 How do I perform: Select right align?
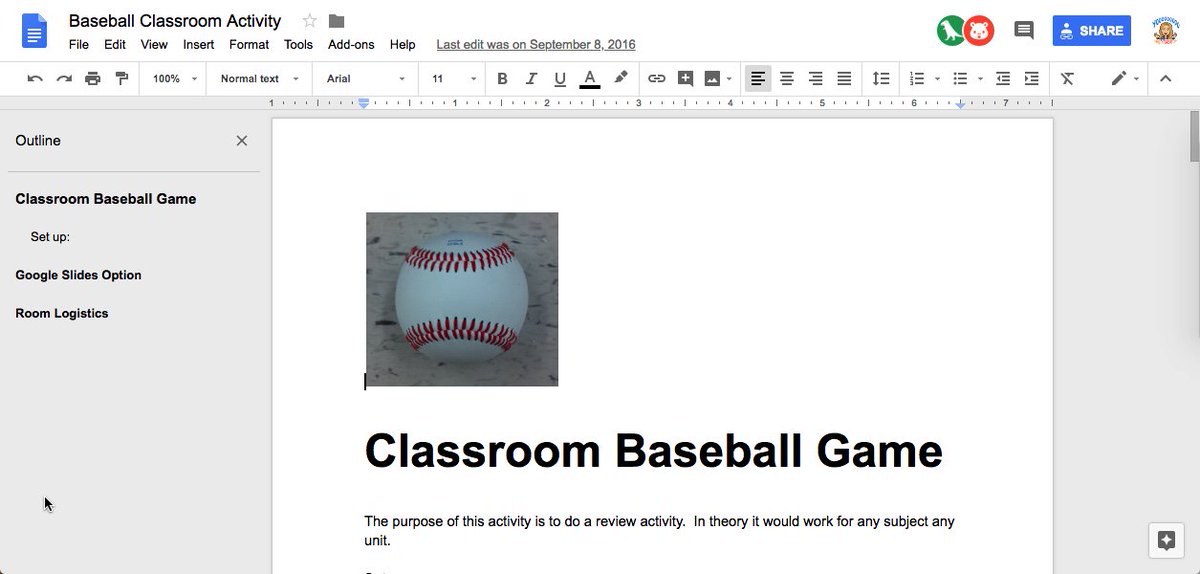coord(816,78)
